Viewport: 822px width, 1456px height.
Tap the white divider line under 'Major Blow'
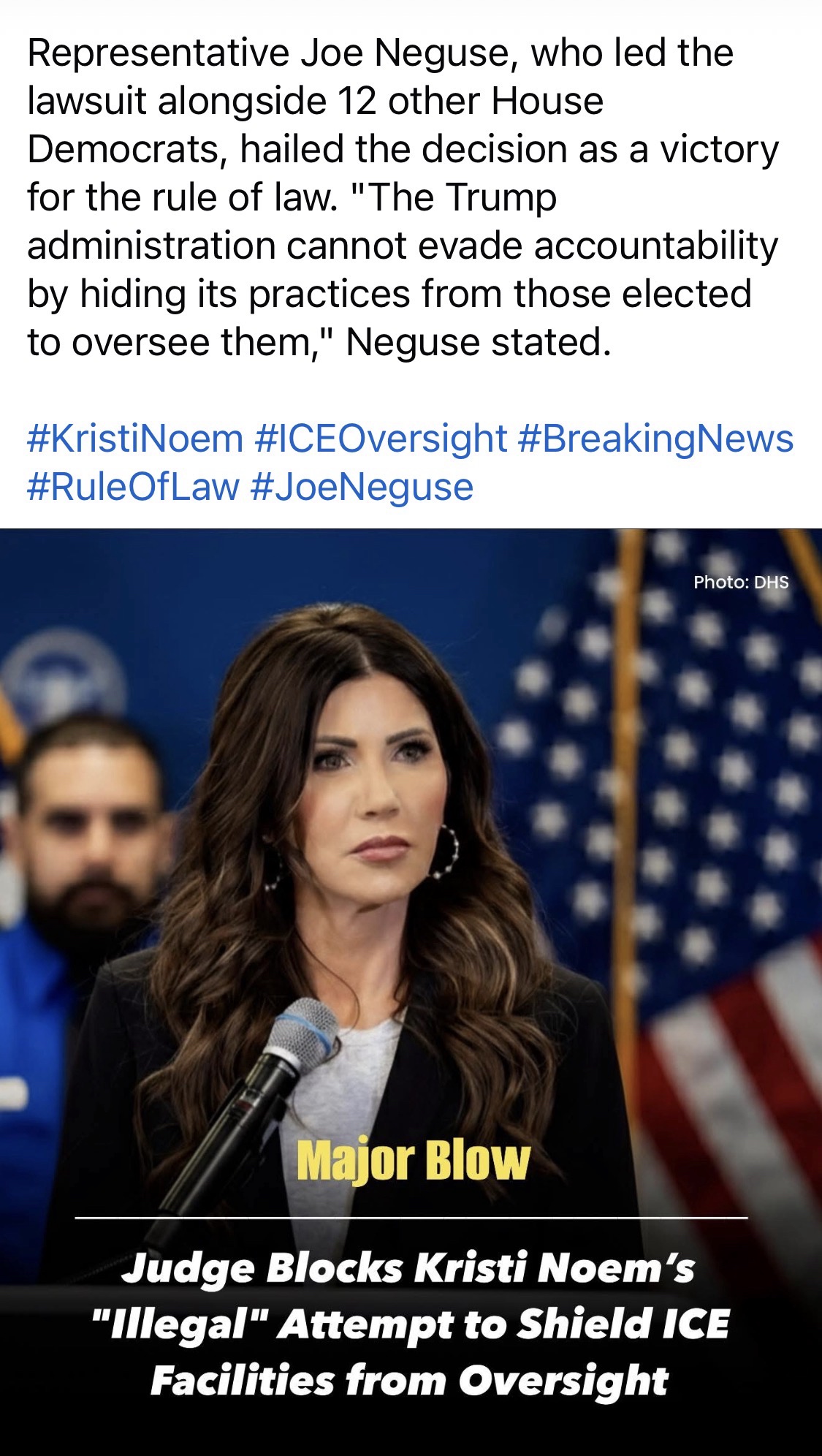pyautogui.click(x=411, y=1218)
